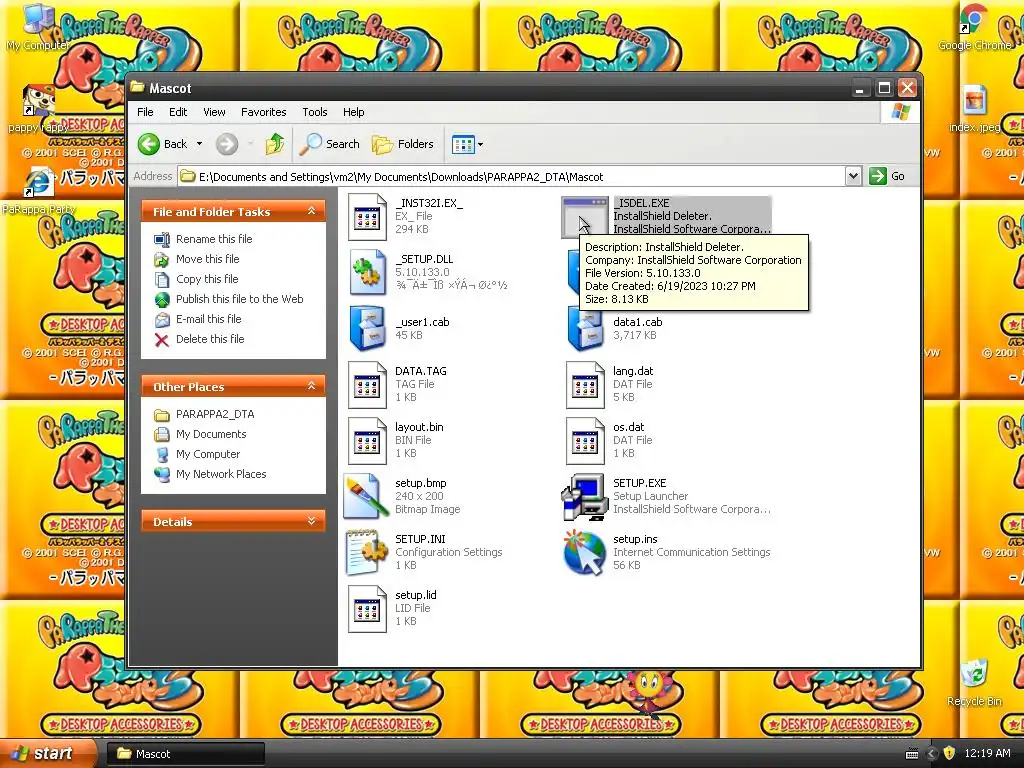Click Copy this file link

(207, 279)
